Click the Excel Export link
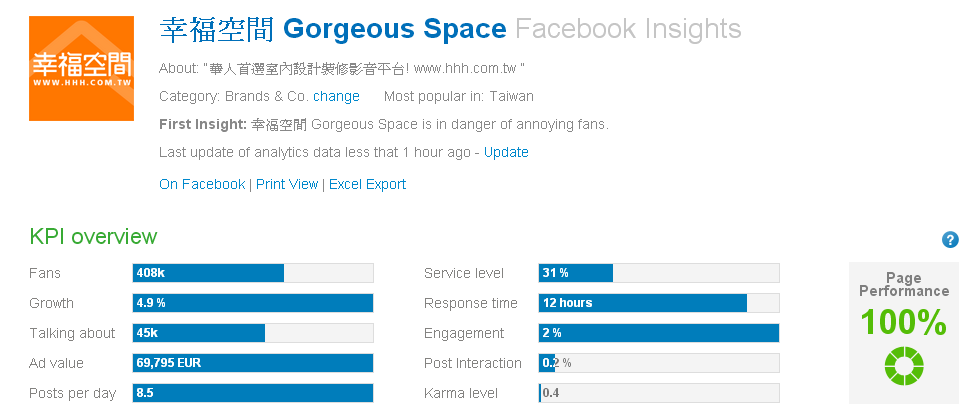The width and height of the screenshot is (975, 417). coord(367,184)
